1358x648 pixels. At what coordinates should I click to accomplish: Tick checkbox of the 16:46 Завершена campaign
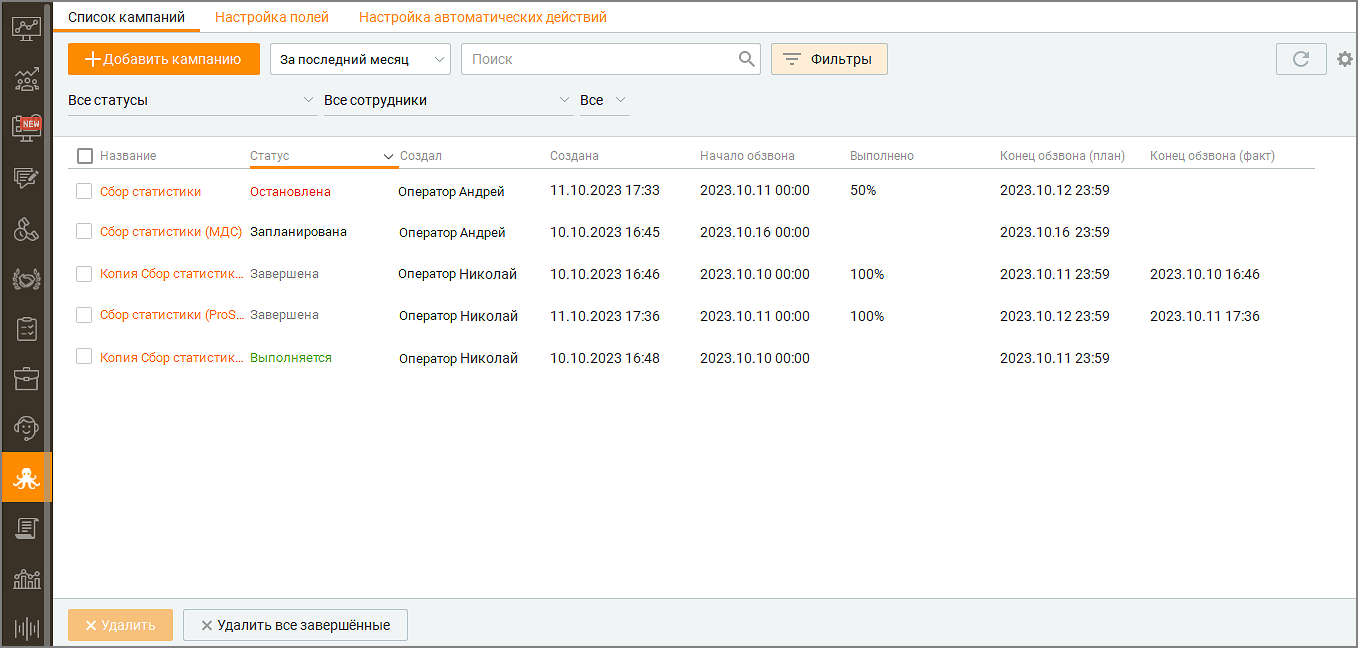(84, 273)
